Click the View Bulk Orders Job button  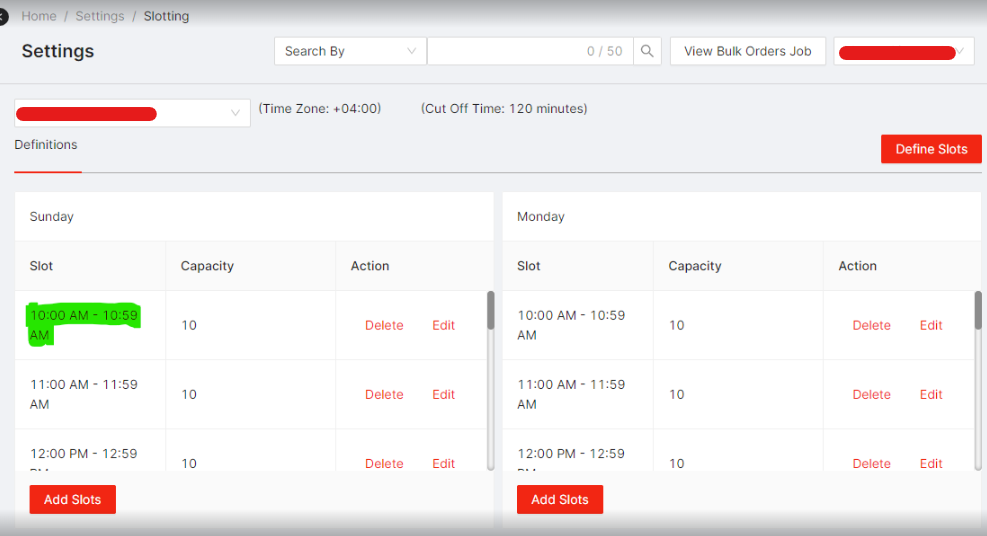747,51
